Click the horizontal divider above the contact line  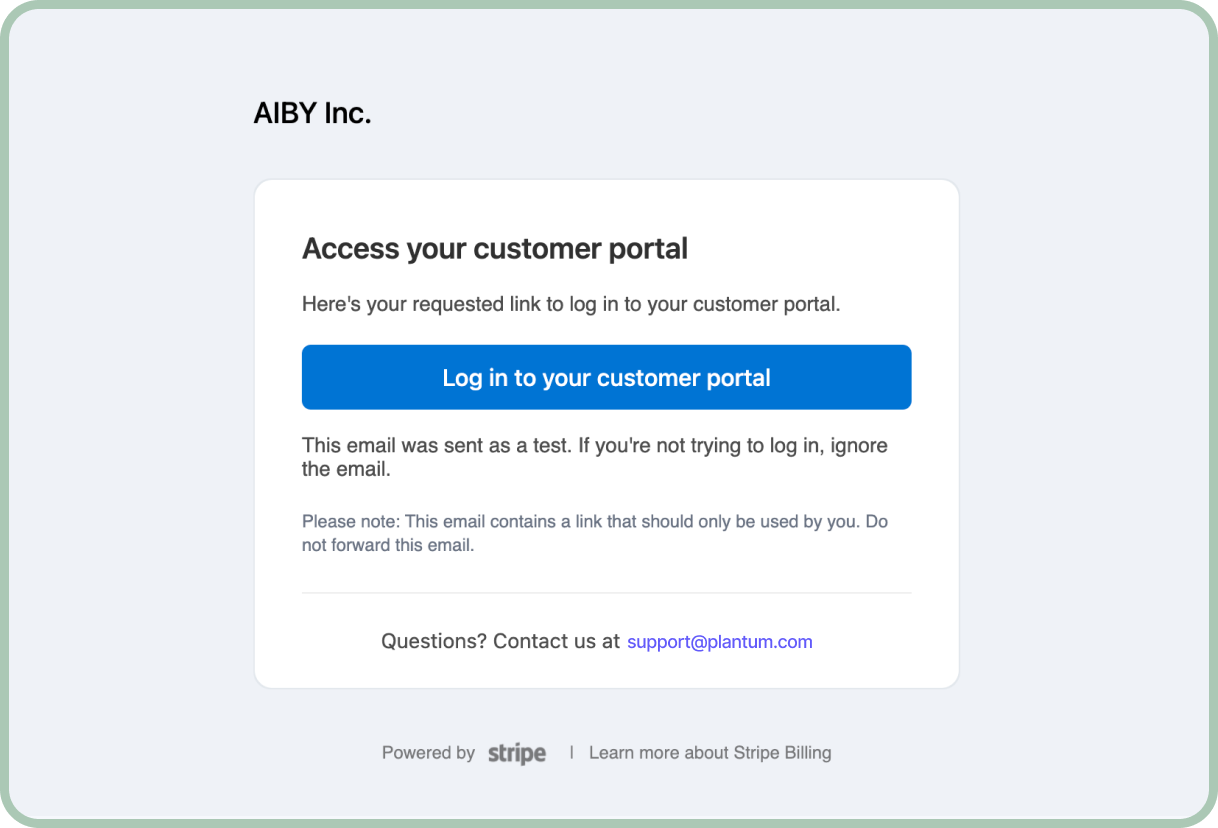pos(606,593)
